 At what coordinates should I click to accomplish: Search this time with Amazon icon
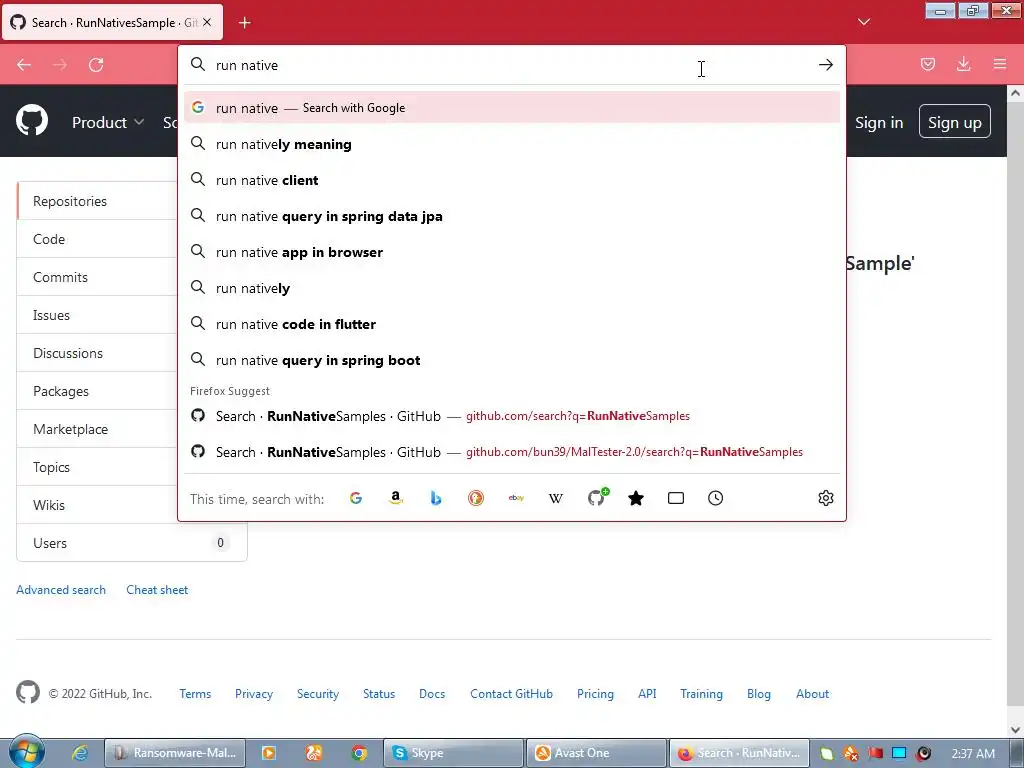396,498
